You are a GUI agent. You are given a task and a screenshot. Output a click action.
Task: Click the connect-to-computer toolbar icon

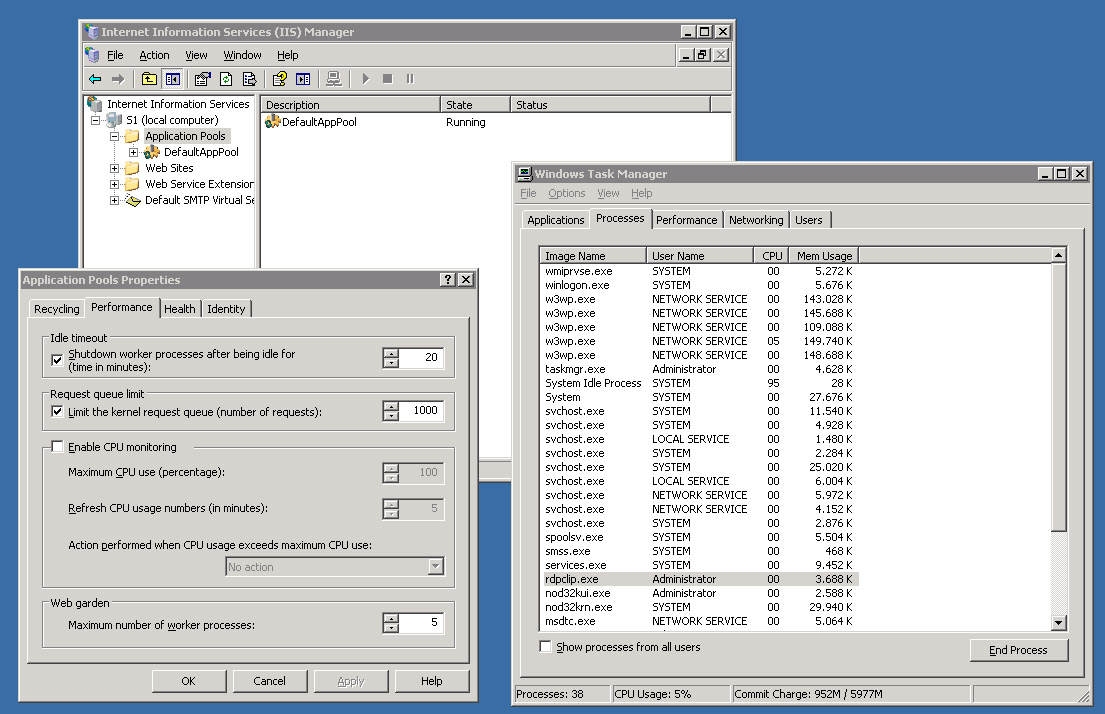tap(334, 79)
